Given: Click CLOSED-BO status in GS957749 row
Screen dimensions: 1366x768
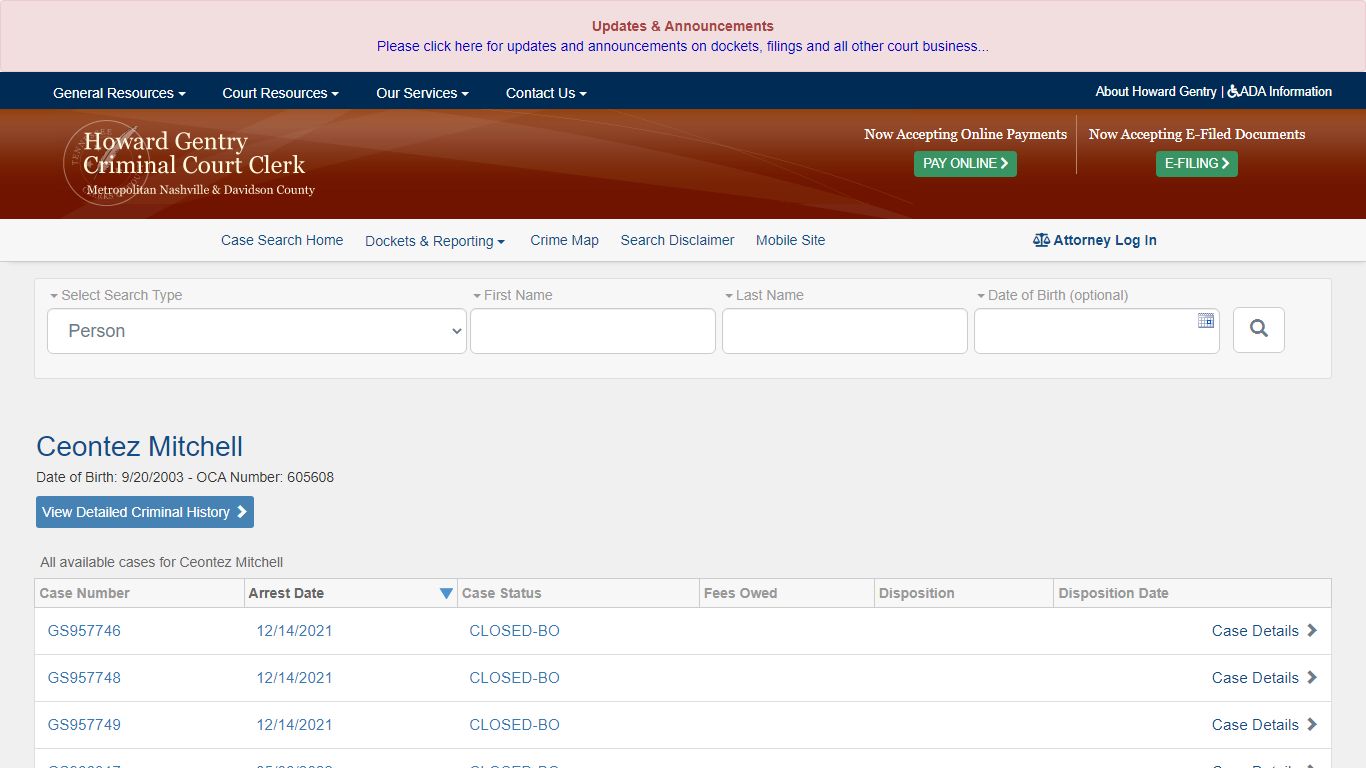Looking at the screenshot, I should [x=514, y=725].
